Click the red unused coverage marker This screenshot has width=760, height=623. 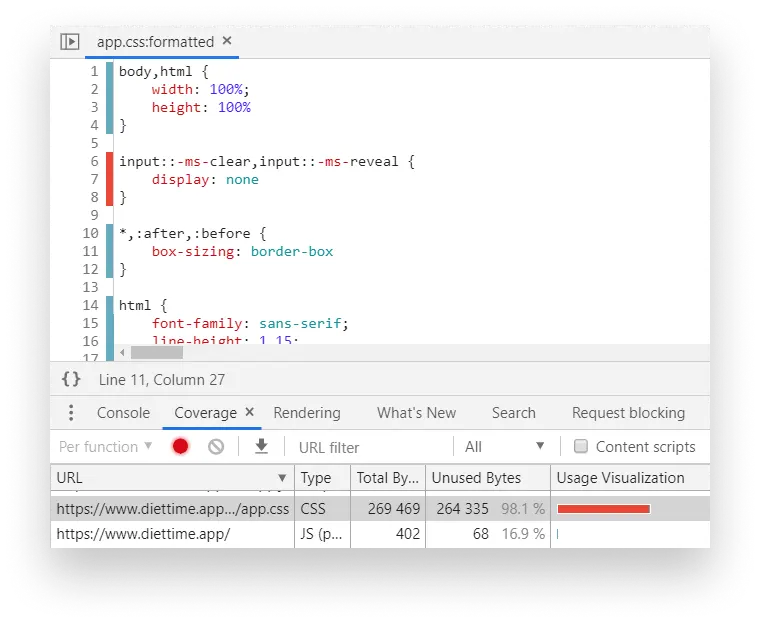110,179
